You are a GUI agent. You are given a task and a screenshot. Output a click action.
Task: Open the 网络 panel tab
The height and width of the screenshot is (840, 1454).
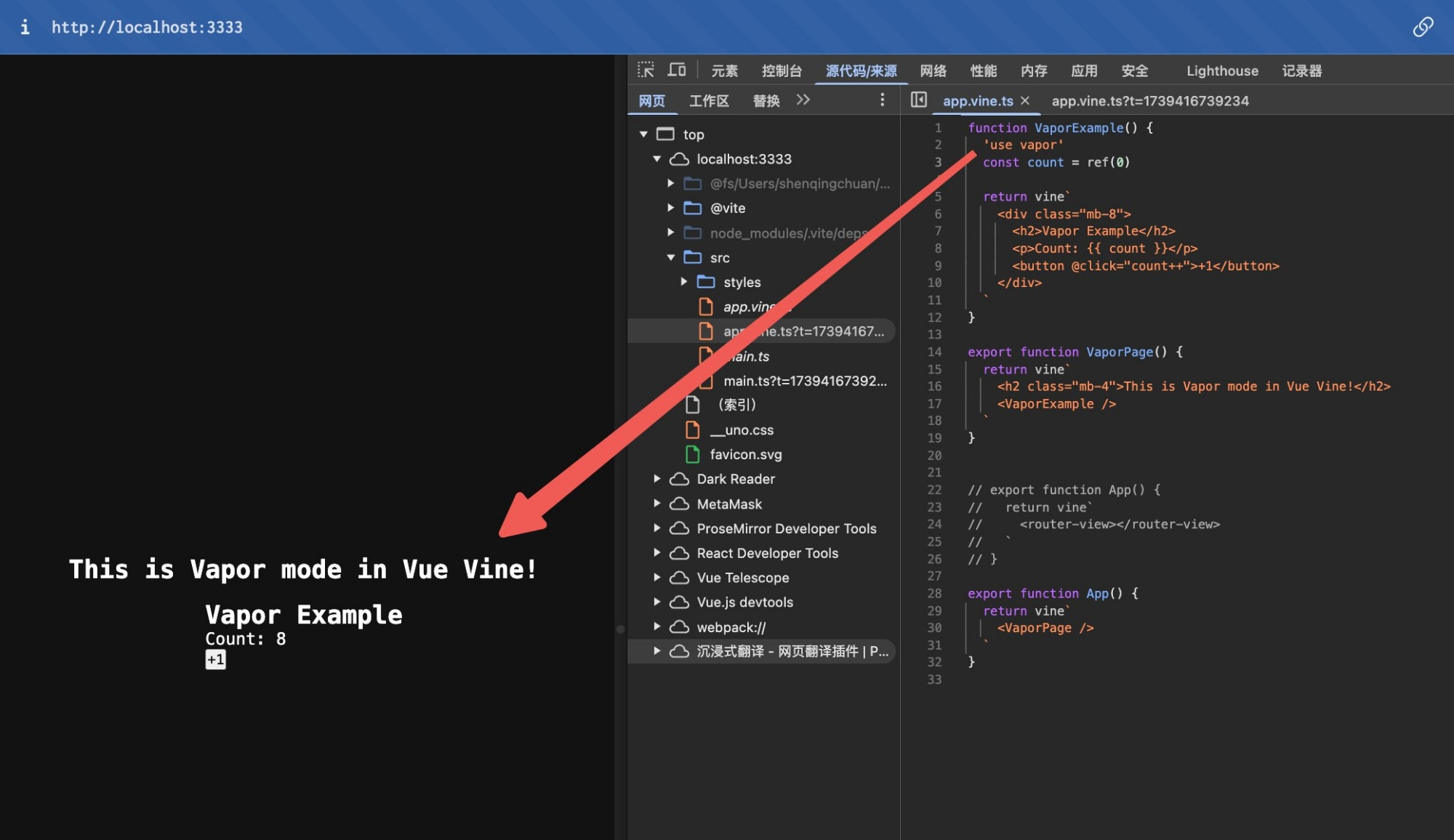pyautogui.click(x=933, y=70)
